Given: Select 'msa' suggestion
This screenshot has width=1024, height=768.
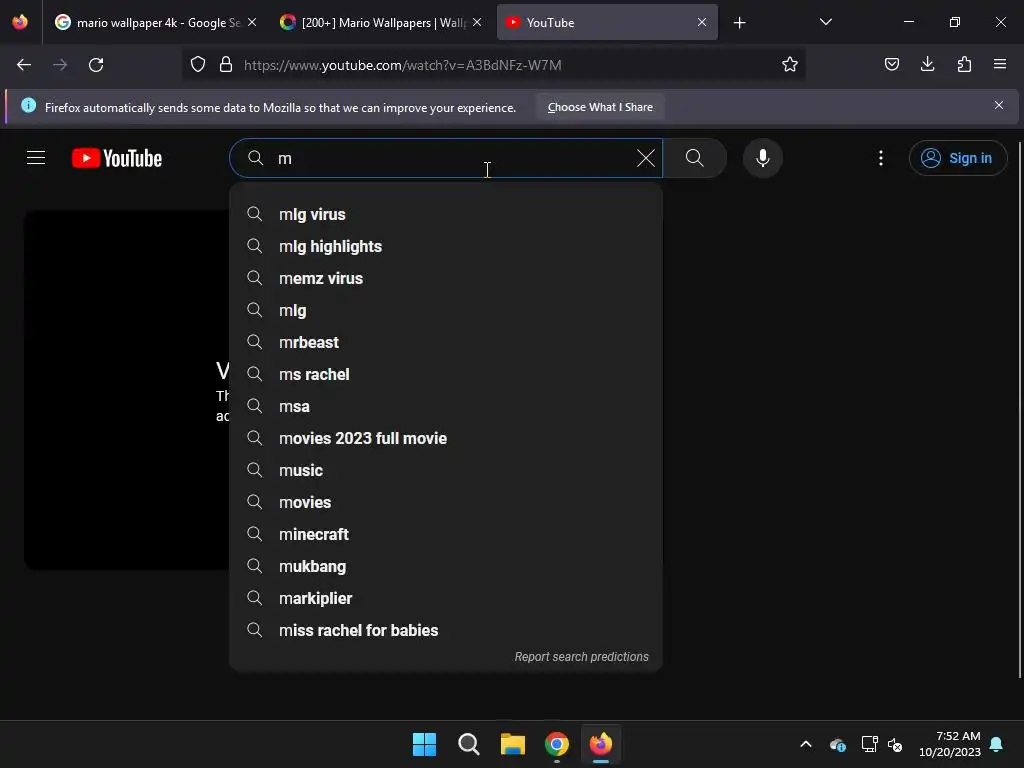Looking at the screenshot, I should (446, 406).
